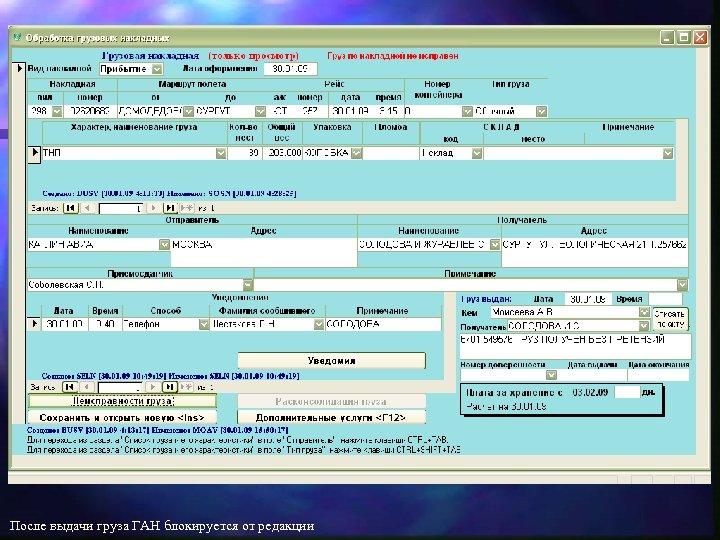This screenshot has height=540, width=720.
Task: Click the Расконсолидация груза button
Action: click(x=331, y=401)
